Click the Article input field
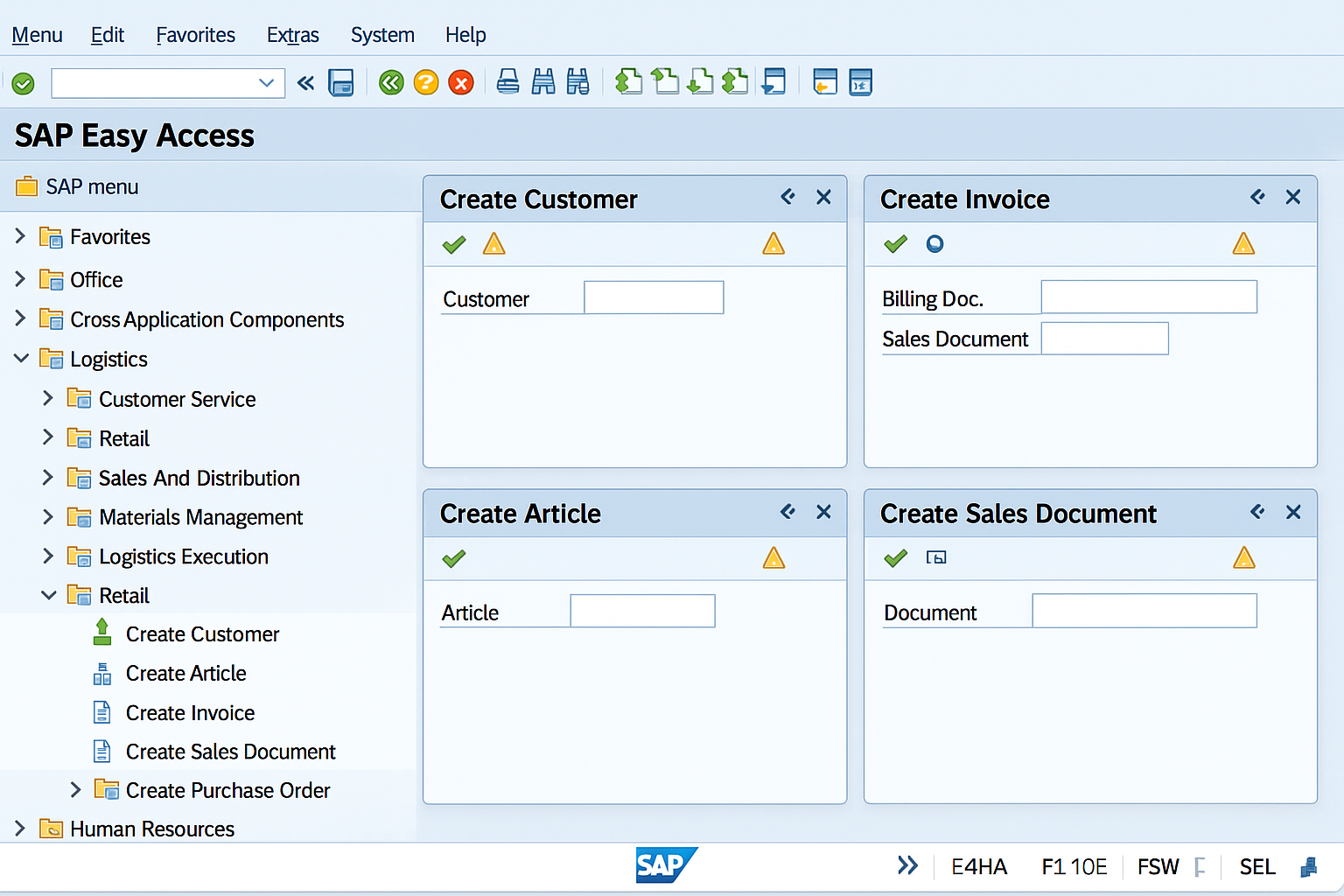This screenshot has width=1344, height=896. point(642,611)
